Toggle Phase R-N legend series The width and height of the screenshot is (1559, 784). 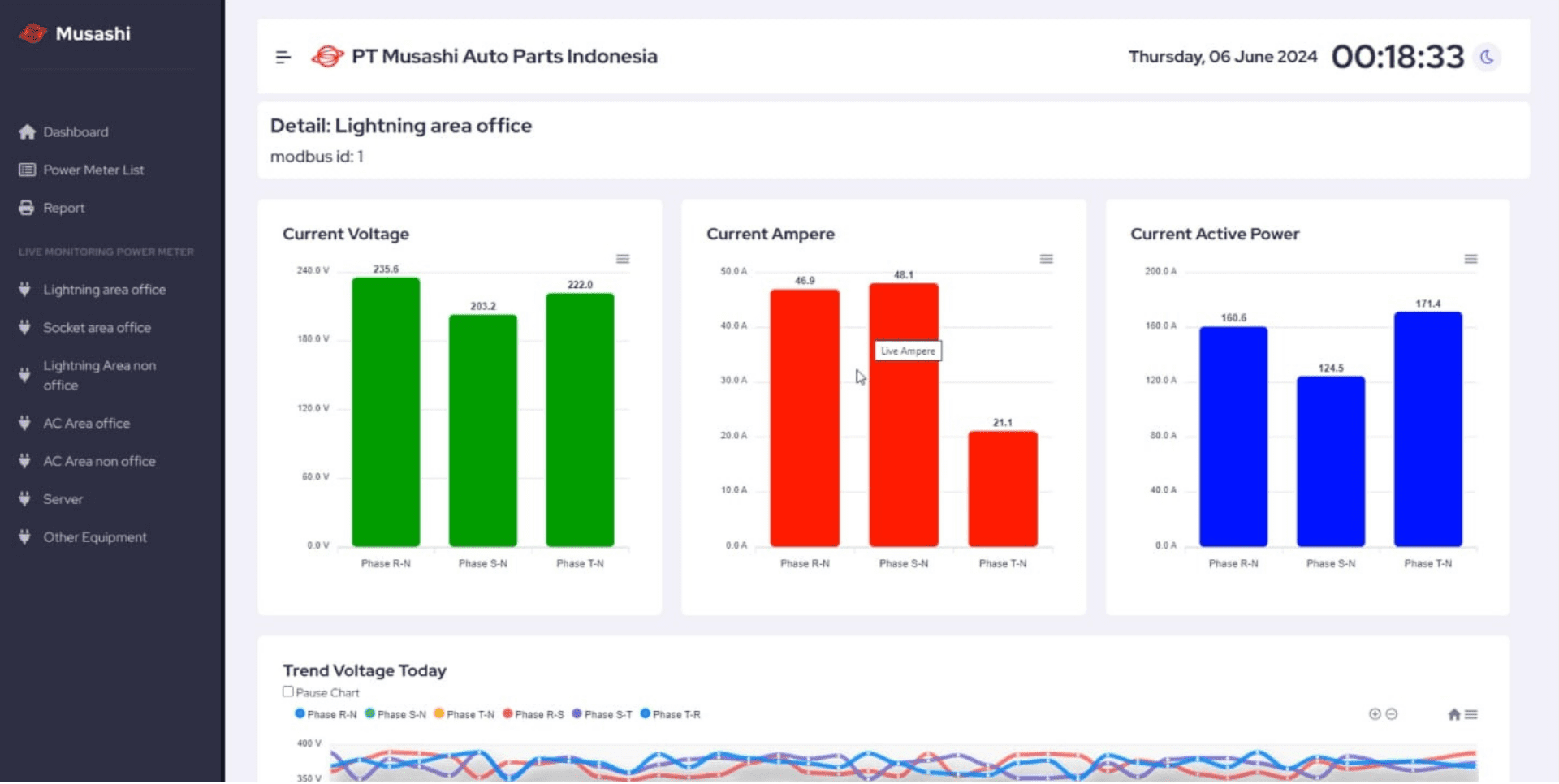point(326,715)
